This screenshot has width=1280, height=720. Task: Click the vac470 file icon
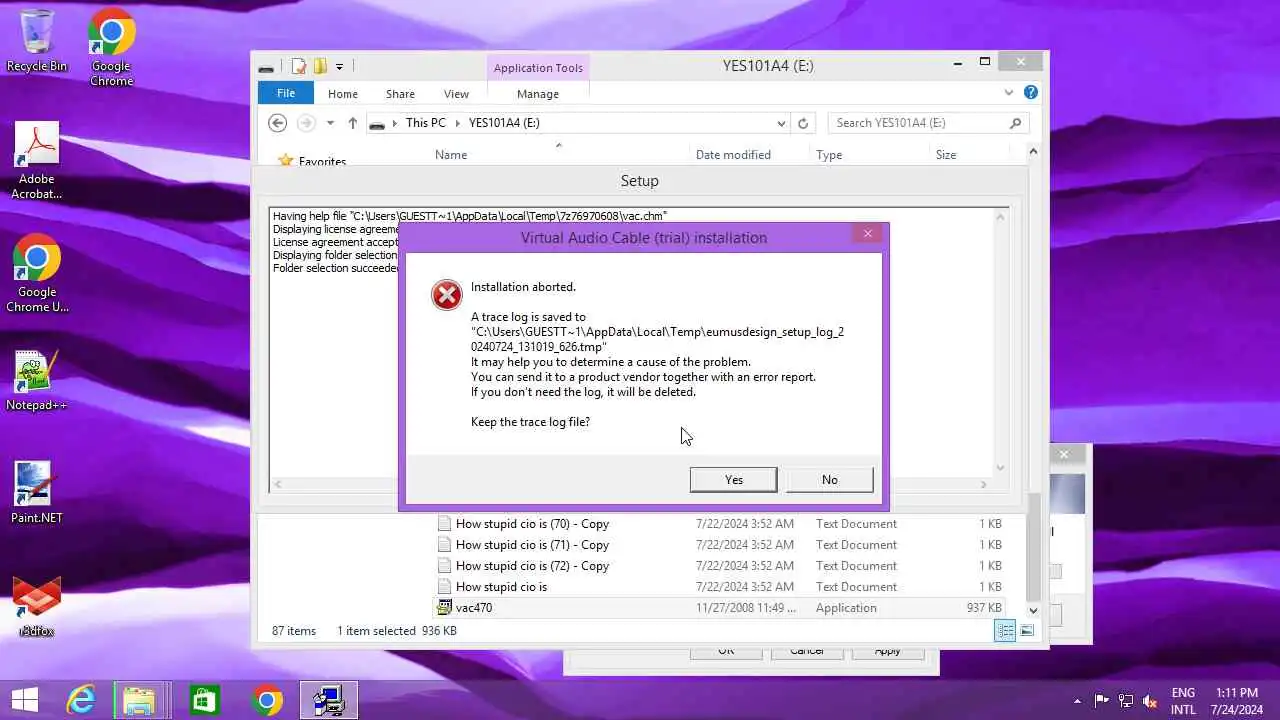(x=444, y=608)
